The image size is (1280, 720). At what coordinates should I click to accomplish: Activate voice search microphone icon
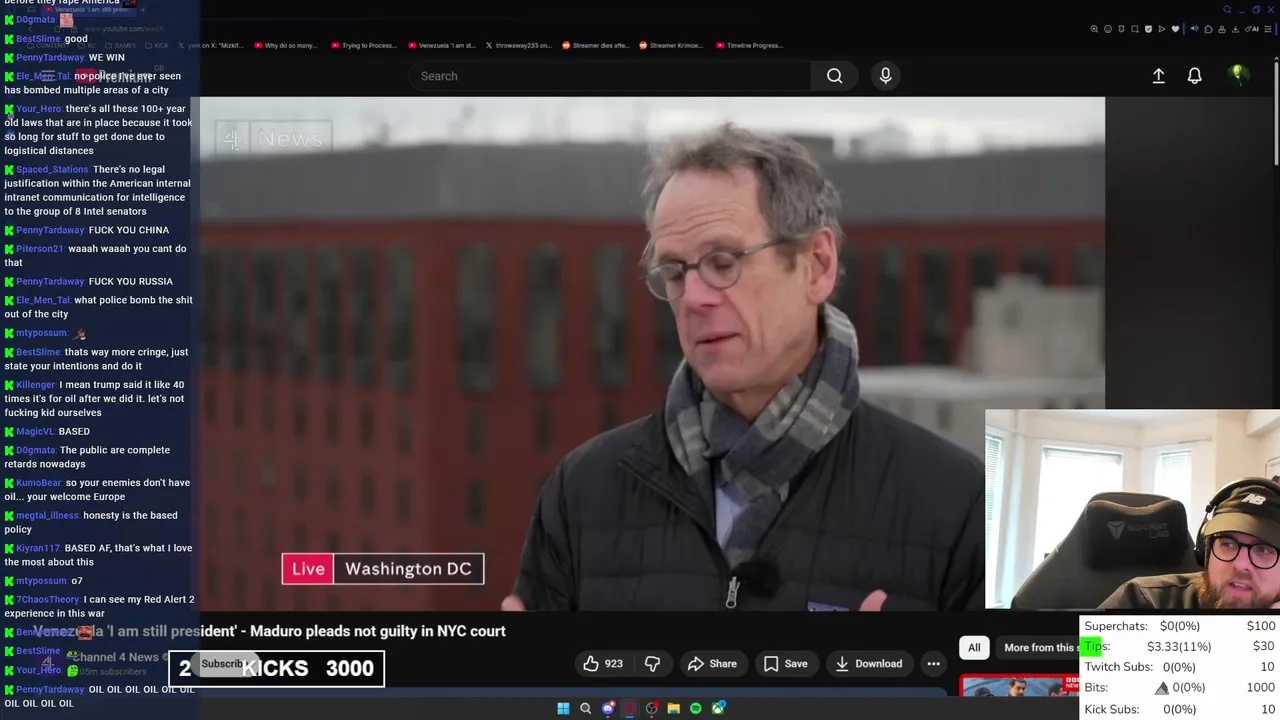[x=885, y=76]
